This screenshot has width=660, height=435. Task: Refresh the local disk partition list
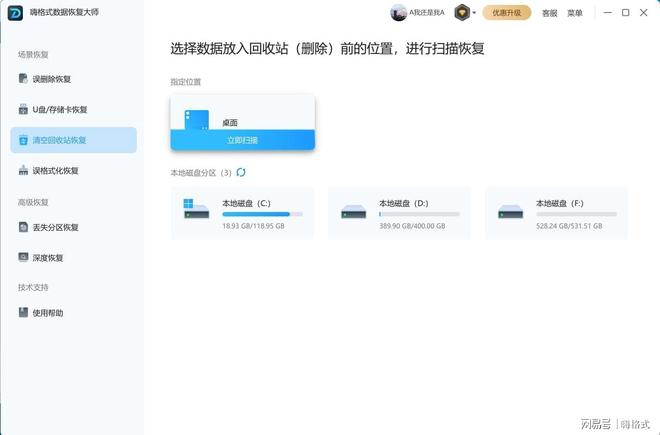pyautogui.click(x=241, y=172)
